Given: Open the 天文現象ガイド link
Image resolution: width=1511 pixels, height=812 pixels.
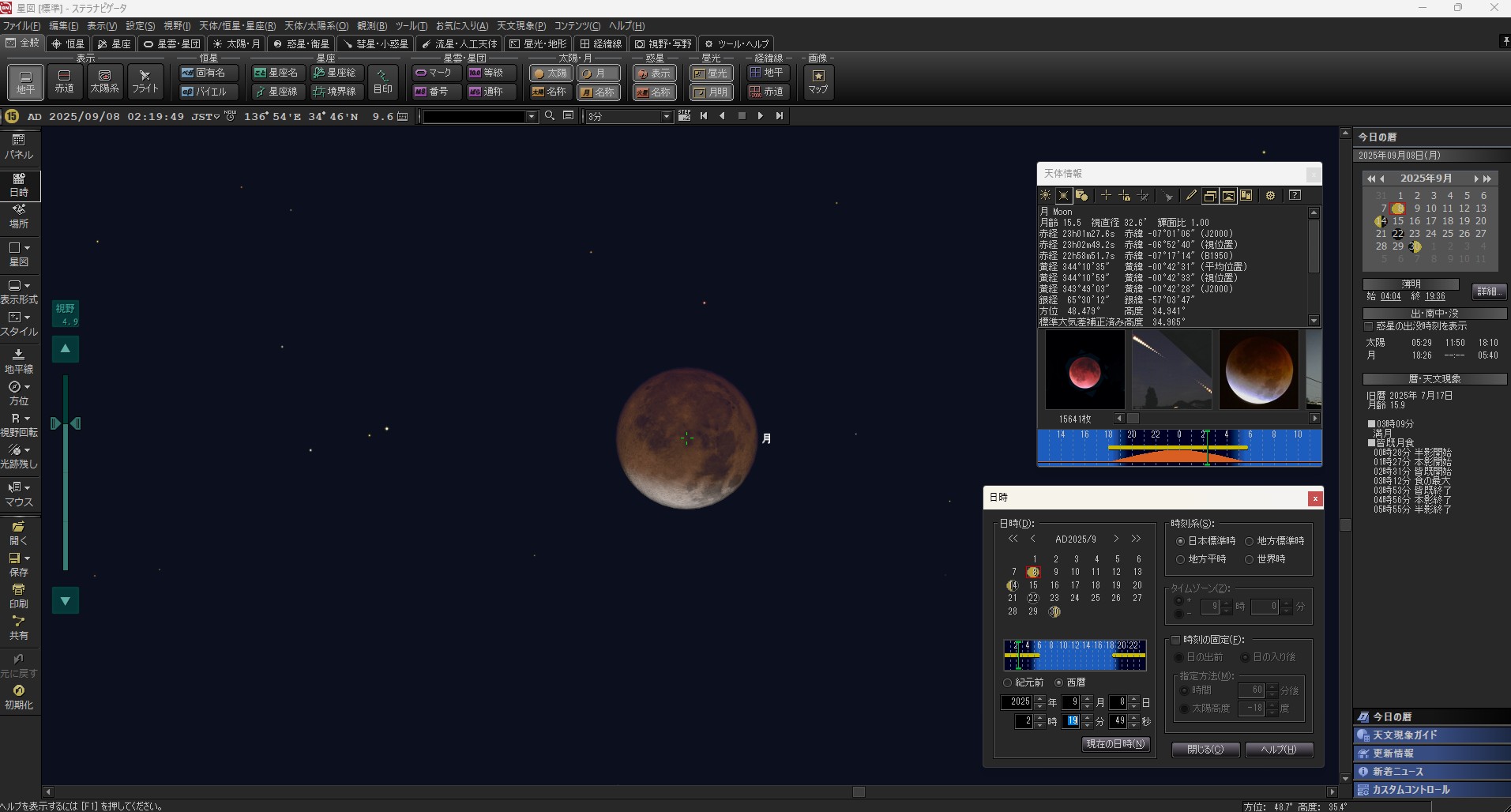Looking at the screenshot, I should [1404, 735].
